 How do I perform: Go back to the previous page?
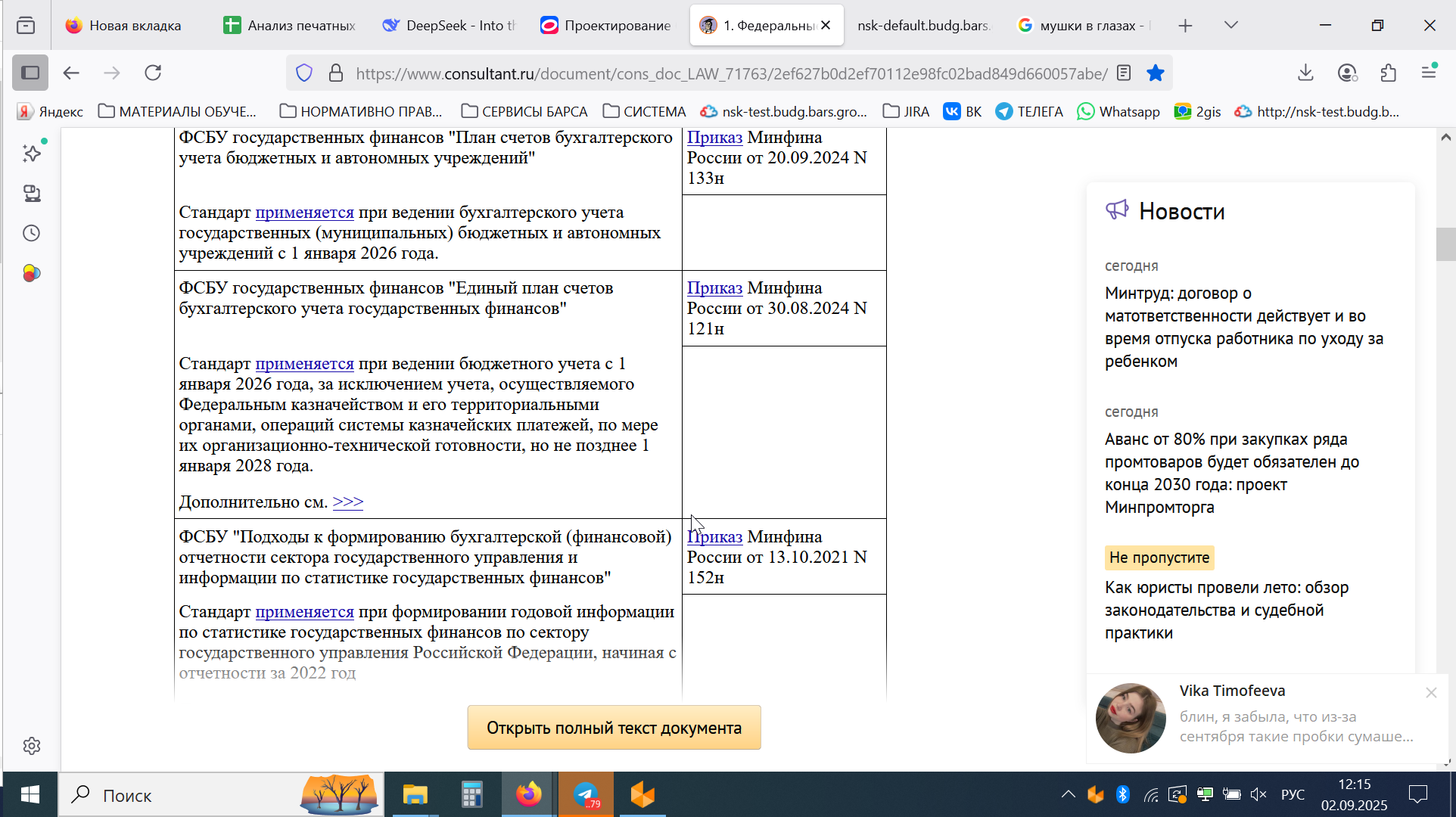click(x=71, y=73)
